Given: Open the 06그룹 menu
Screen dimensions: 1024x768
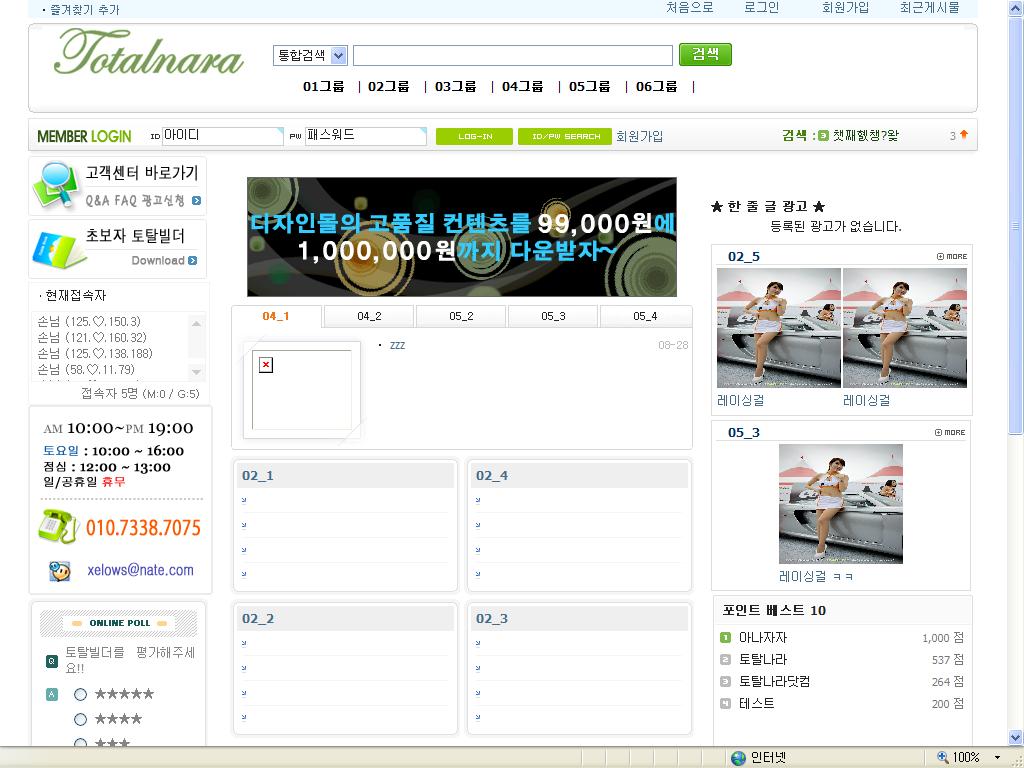Looking at the screenshot, I should coord(656,86).
